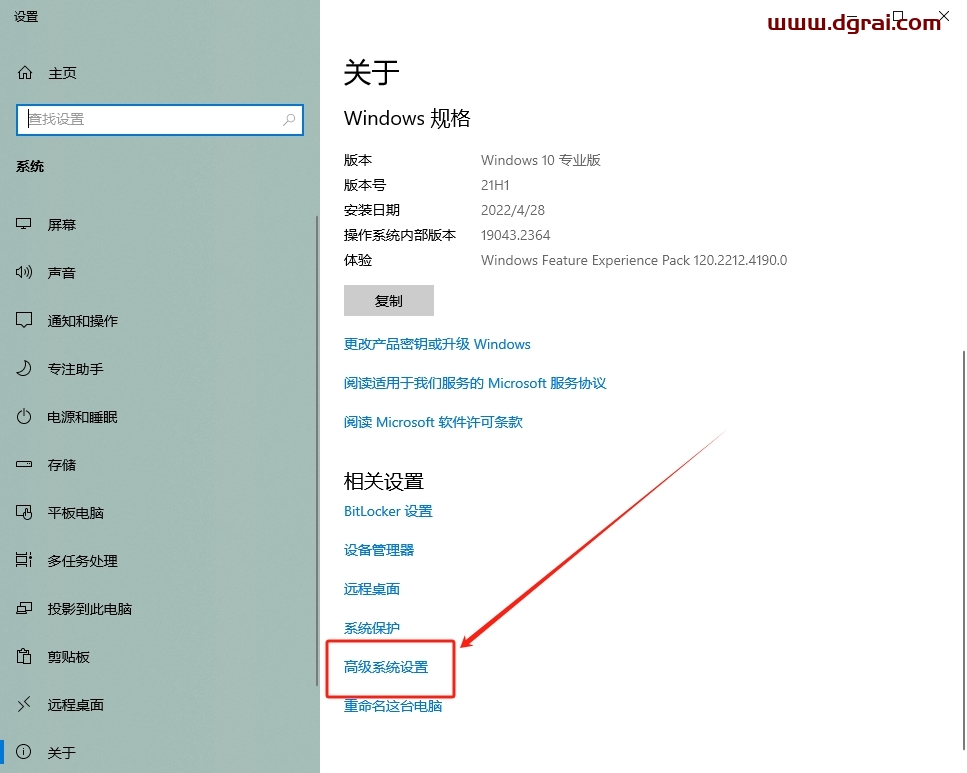Go to Remote Desktop in sidebar
This screenshot has width=967, height=773.
click(75, 705)
